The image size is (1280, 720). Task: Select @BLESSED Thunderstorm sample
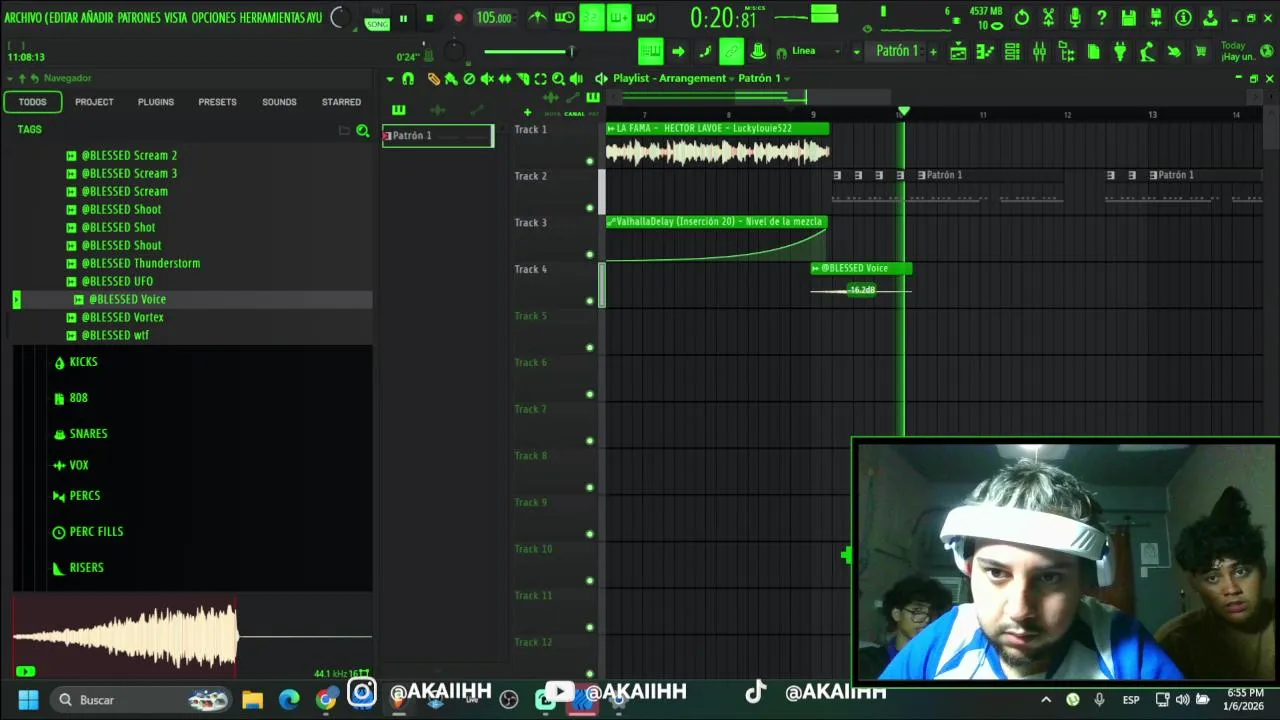click(140, 263)
